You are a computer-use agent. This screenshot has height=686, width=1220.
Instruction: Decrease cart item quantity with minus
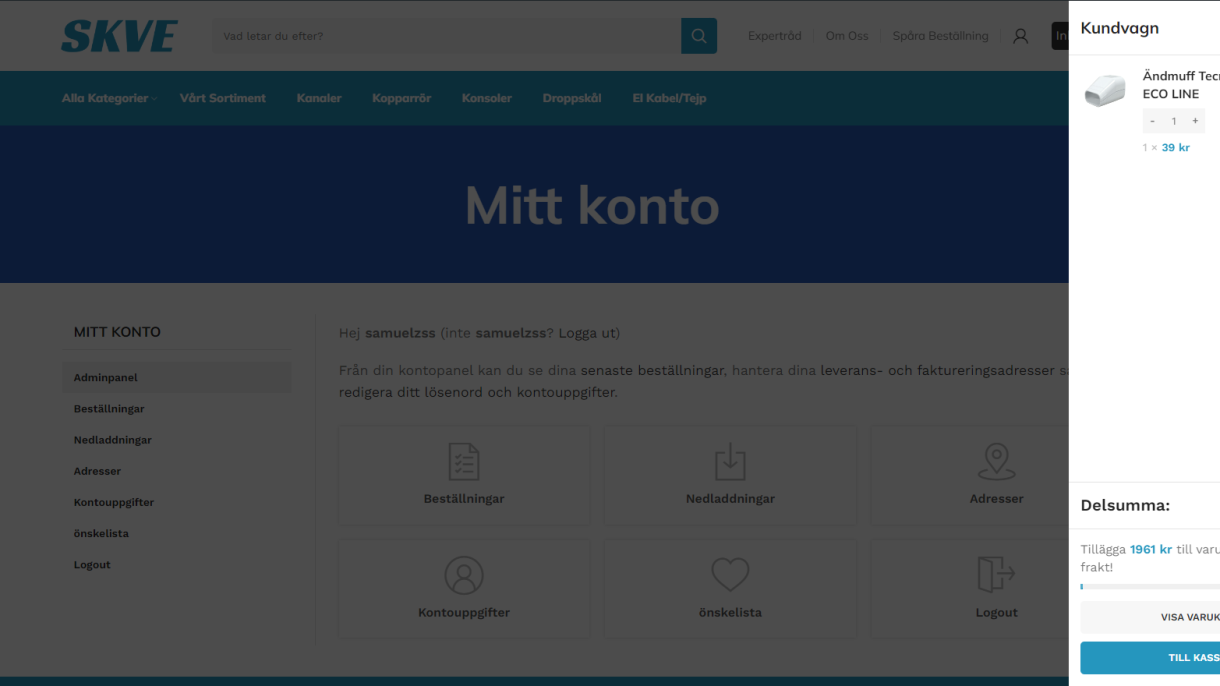pos(1152,121)
